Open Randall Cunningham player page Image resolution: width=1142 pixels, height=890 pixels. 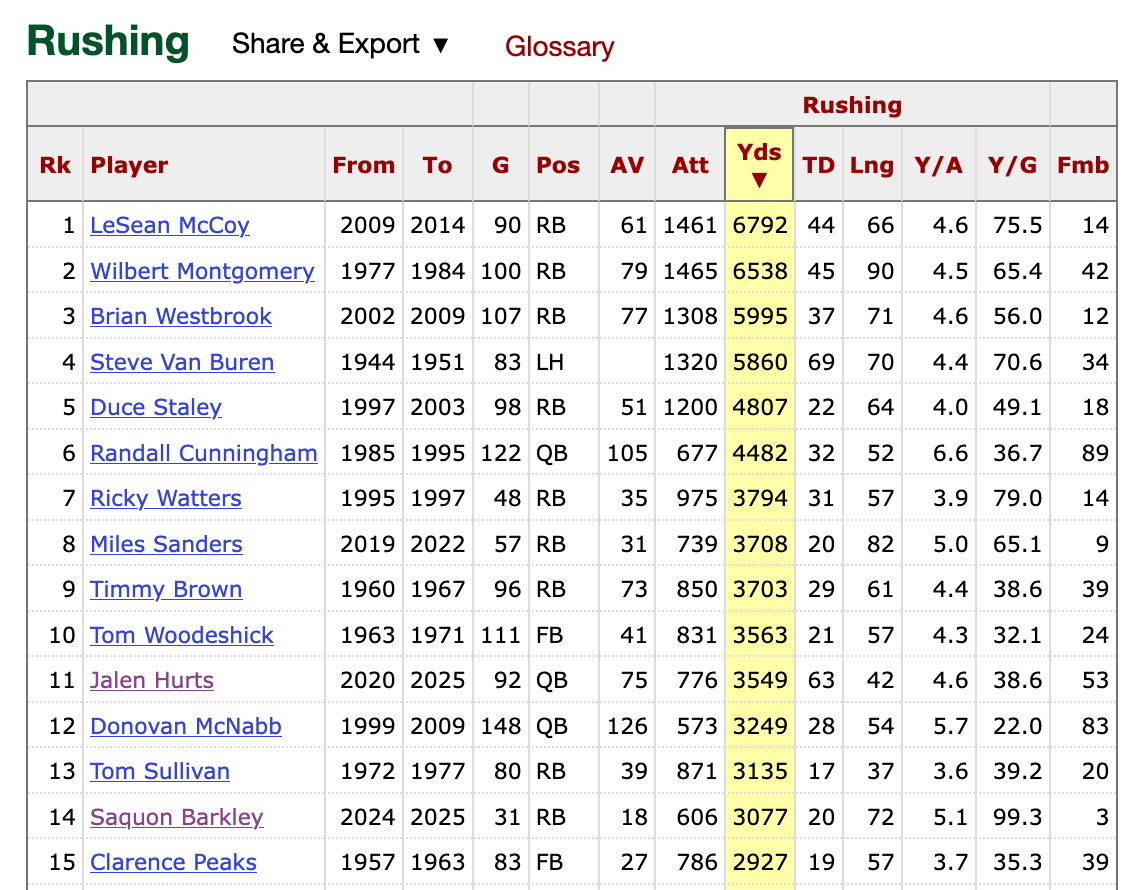[x=204, y=453]
